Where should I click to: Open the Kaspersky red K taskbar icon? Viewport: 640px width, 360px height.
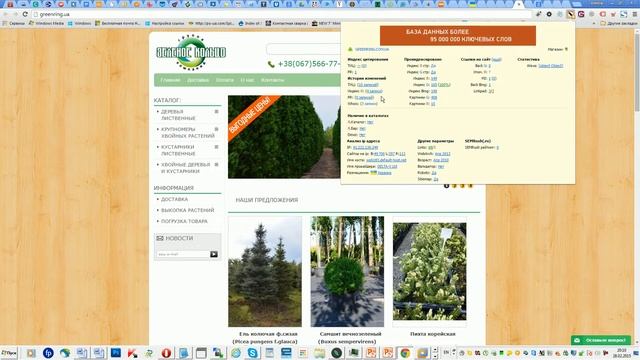point(132,353)
